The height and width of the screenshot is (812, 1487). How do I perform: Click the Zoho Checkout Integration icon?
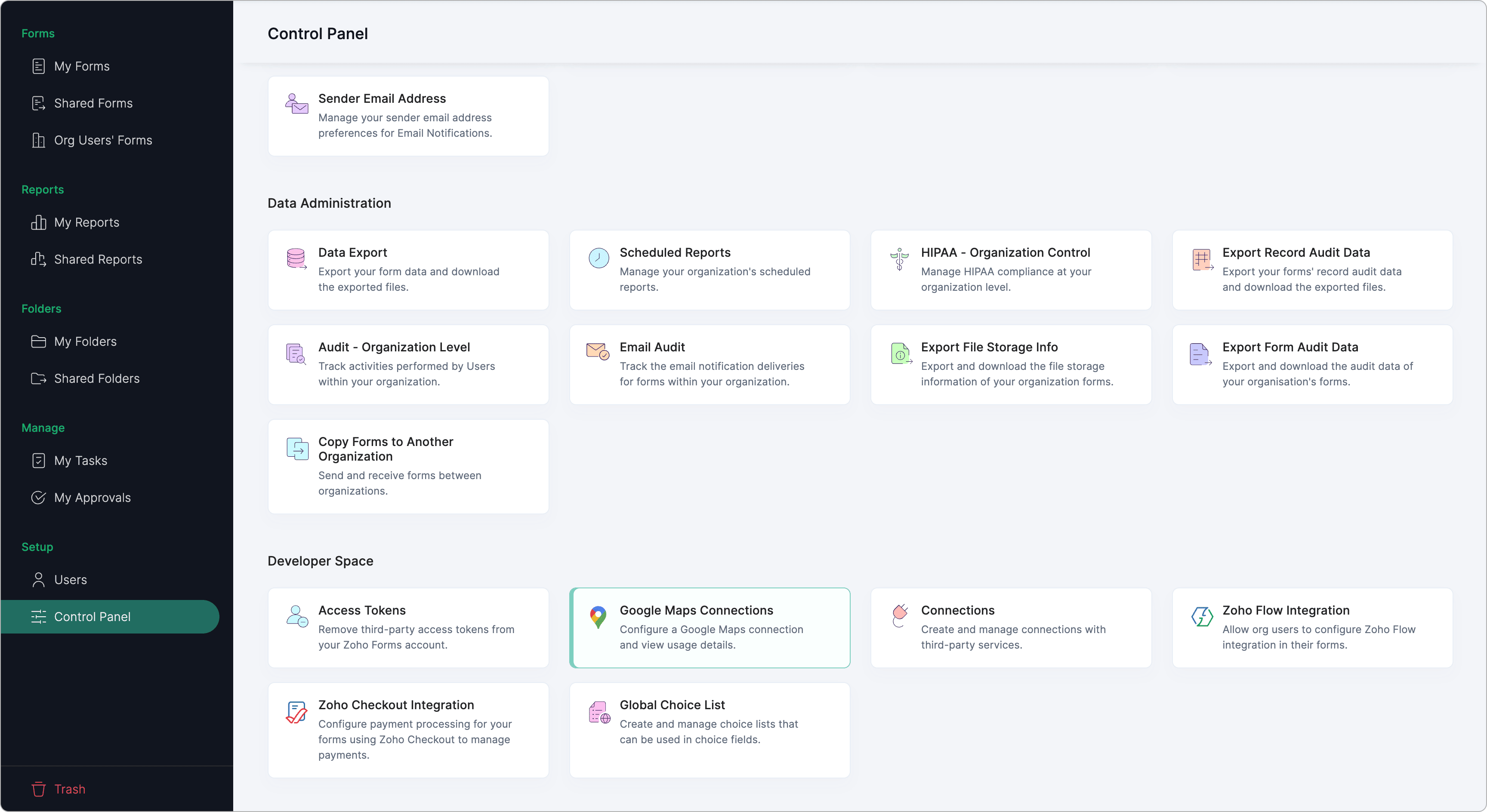(296, 712)
